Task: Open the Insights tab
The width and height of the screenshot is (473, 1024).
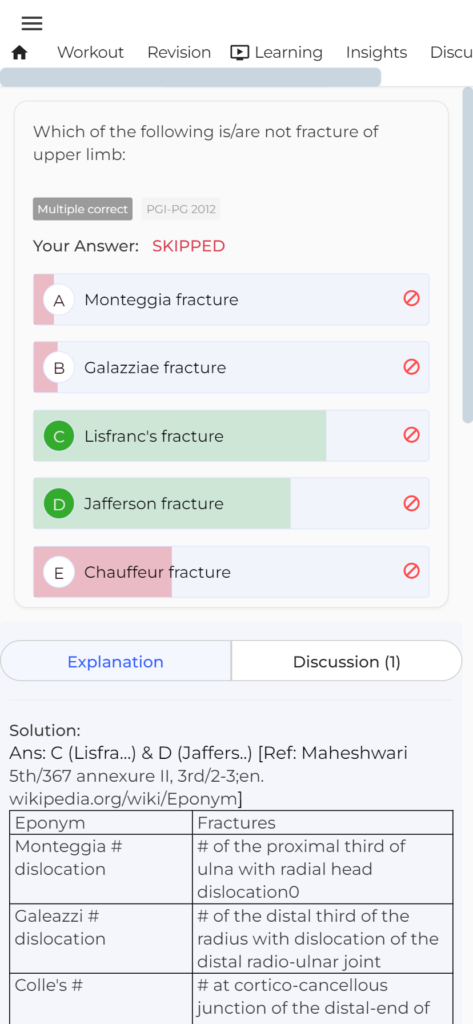Action: 376,52
